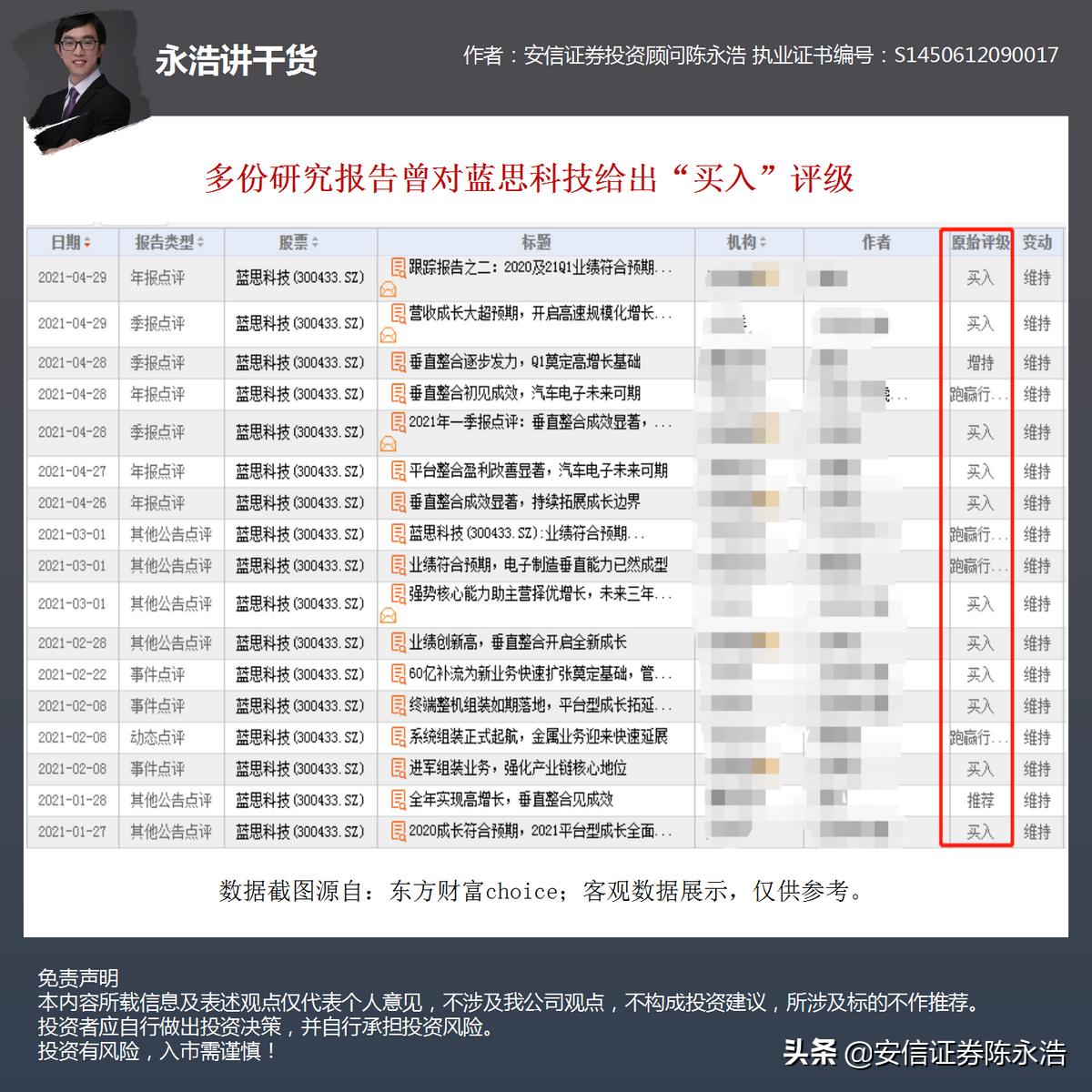Open the report preview icon on the 2021-04-29 跟踪报告 row

(397, 269)
